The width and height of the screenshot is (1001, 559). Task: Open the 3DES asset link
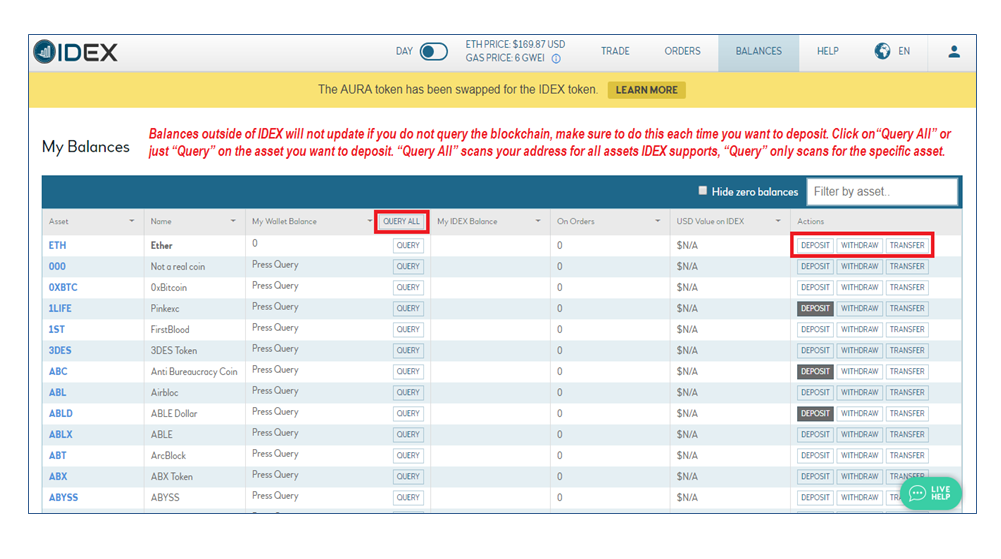(60, 350)
